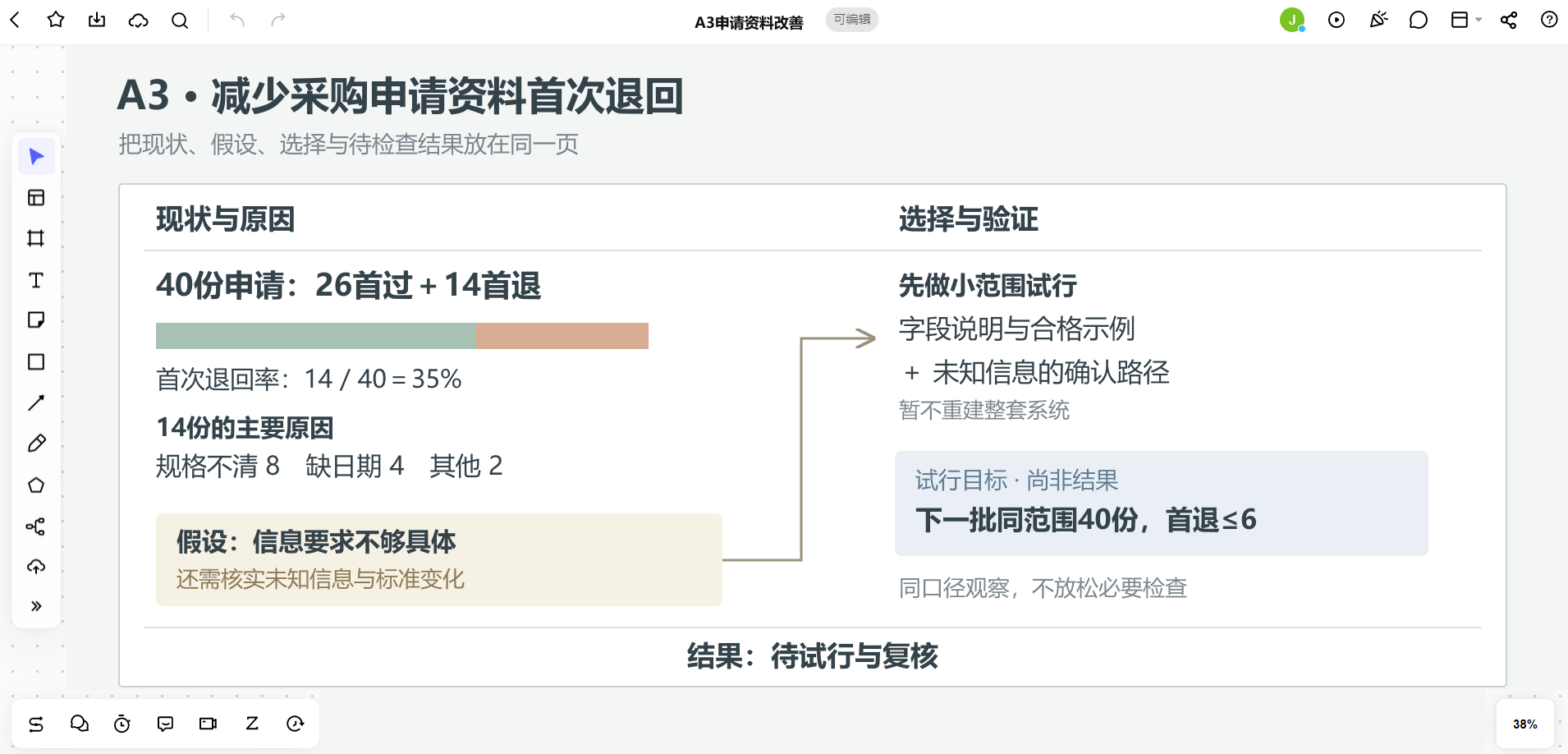Open the share icon
The height and width of the screenshot is (754, 1568).
point(1509,20)
